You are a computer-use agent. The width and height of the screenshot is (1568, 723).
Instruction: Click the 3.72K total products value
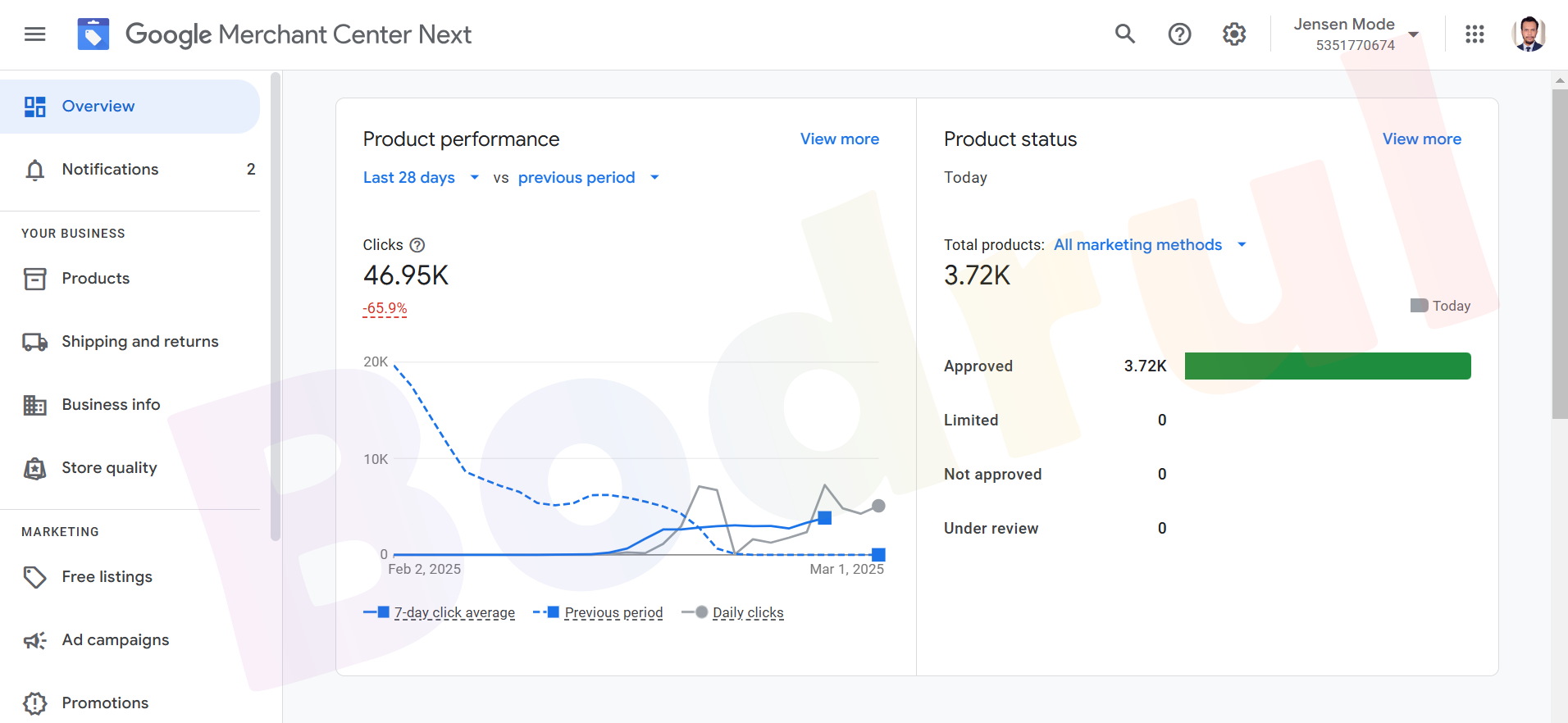click(977, 275)
